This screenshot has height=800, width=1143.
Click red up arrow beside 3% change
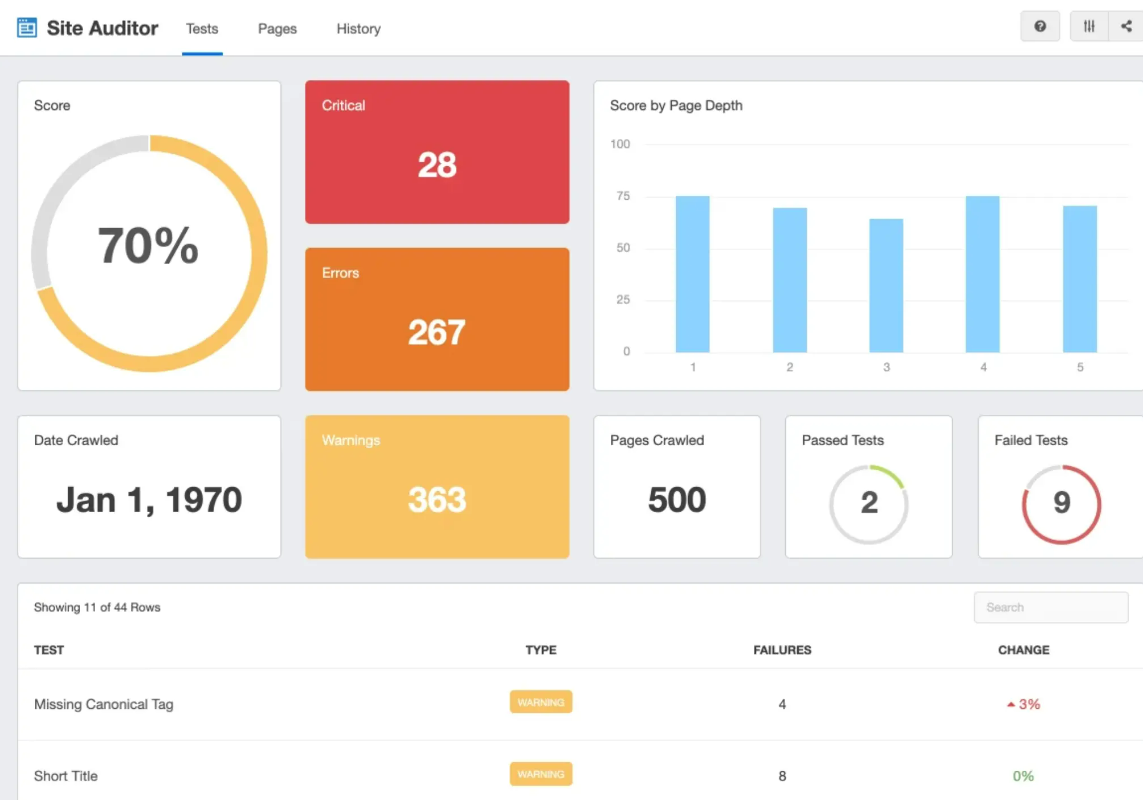1011,704
